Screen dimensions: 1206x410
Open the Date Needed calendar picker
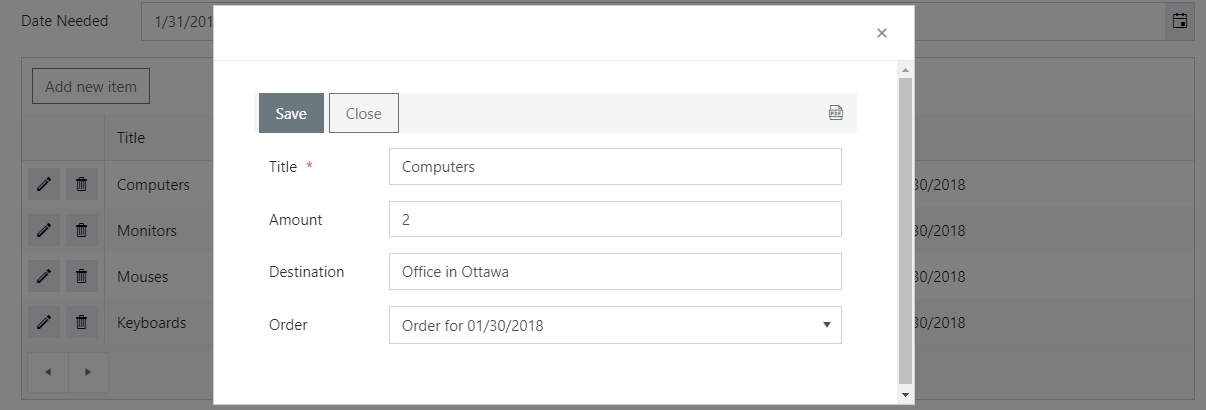[x=1180, y=20]
